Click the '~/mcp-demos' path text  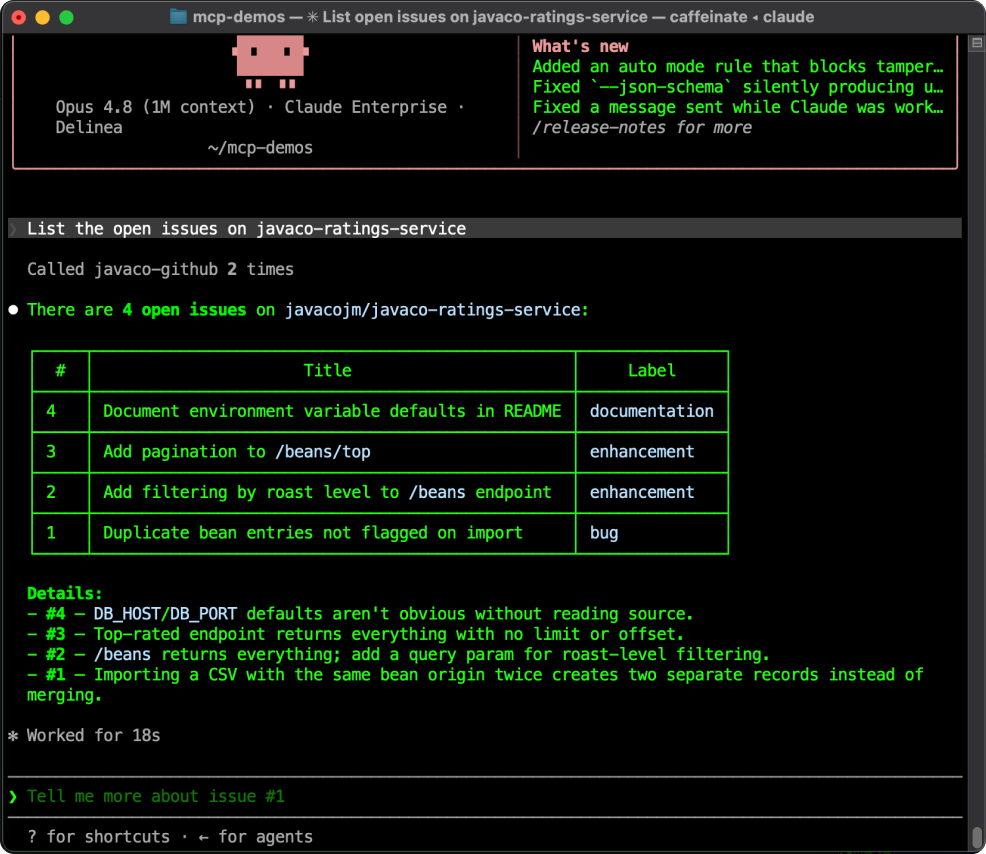[260, 148]
